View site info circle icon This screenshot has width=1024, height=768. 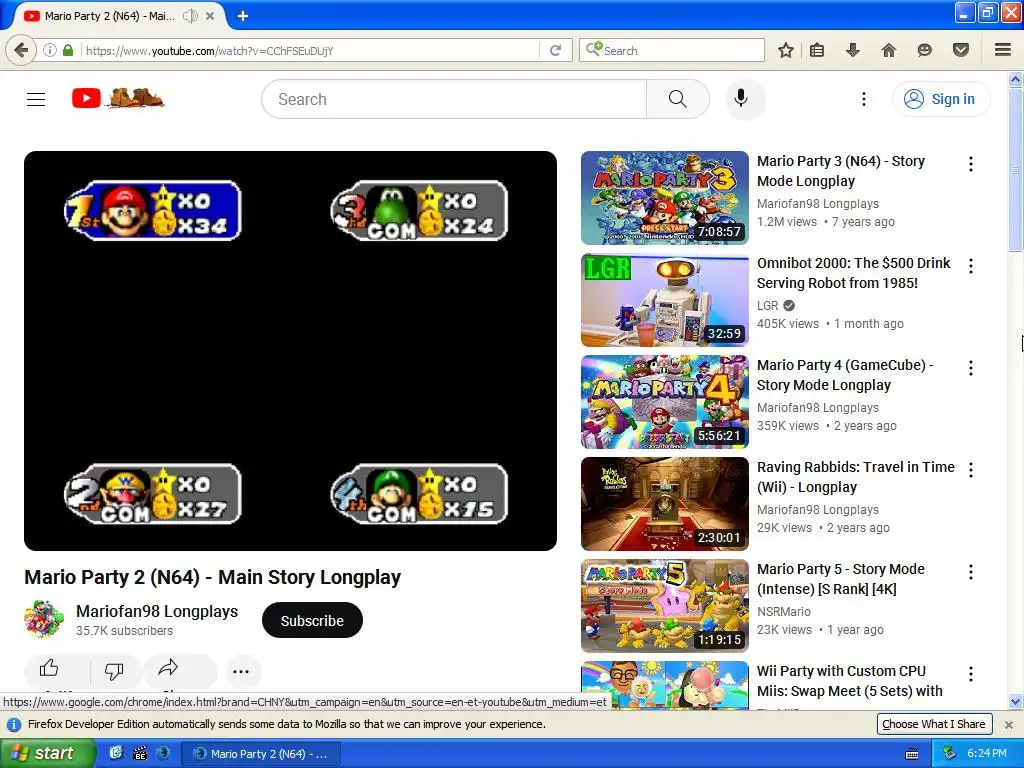coord(50,50)
